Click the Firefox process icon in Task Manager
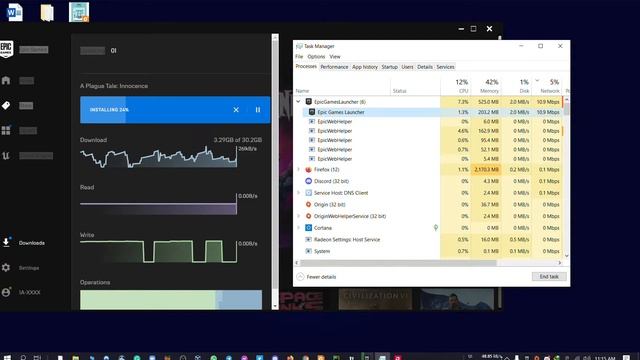 pos(309,169)
